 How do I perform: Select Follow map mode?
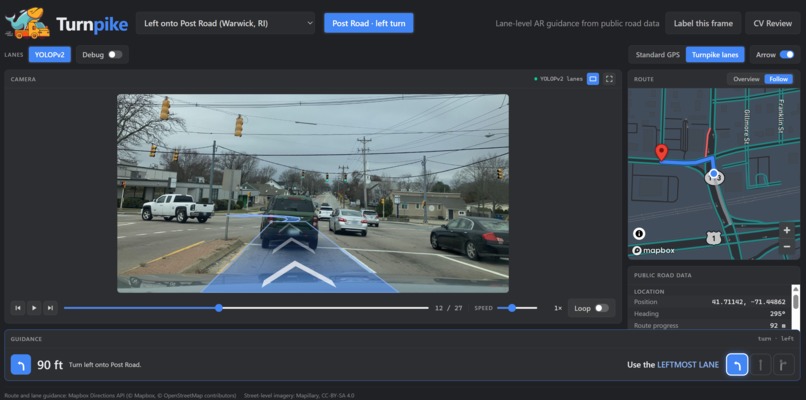778,79
